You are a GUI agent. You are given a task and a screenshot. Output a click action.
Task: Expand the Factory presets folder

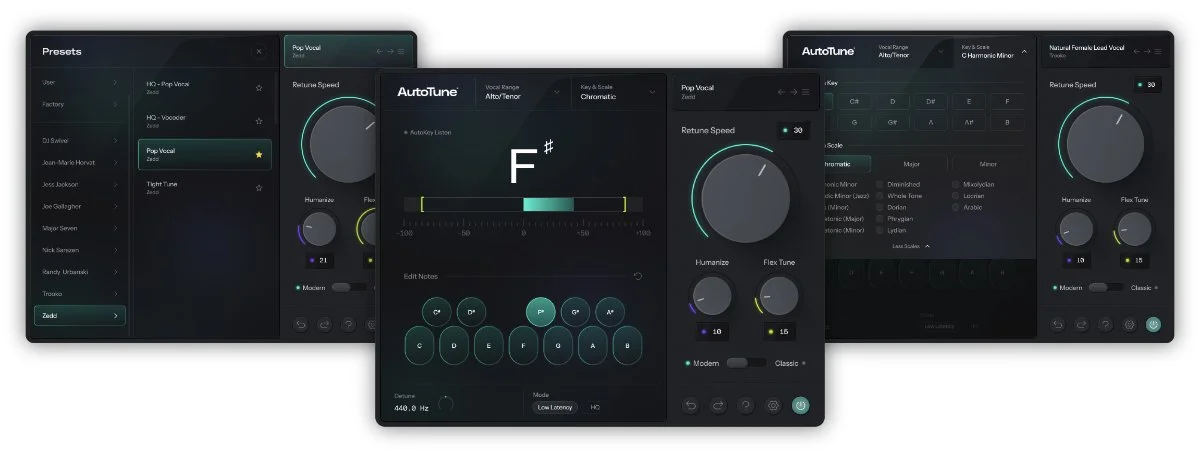[x=79, y=104]
